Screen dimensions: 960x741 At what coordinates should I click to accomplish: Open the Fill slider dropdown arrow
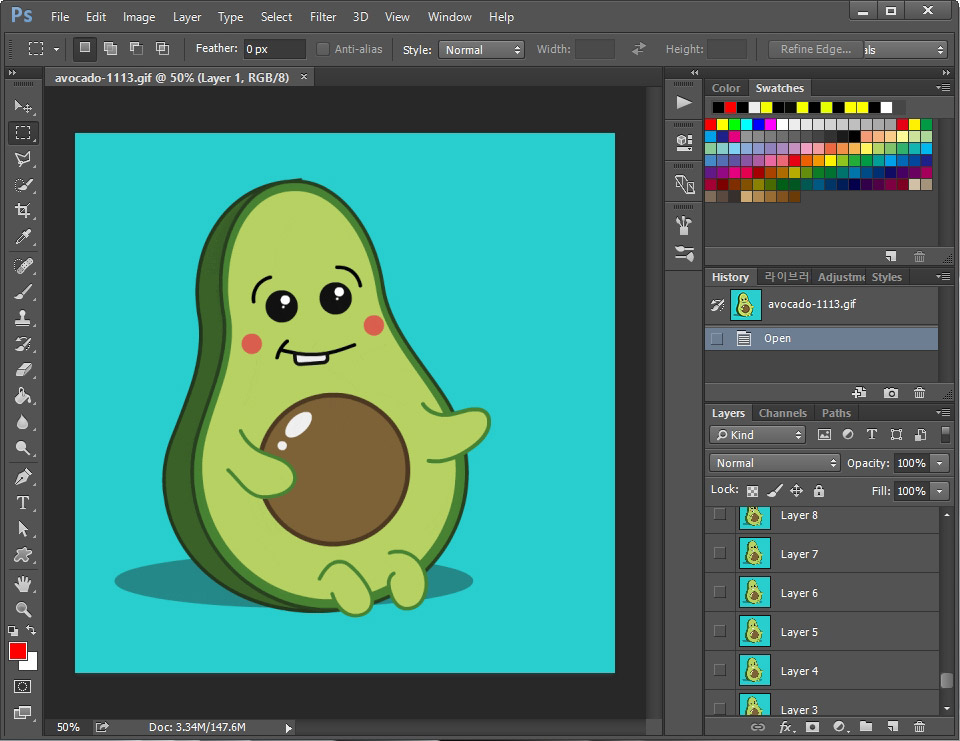tap(940, 491)
